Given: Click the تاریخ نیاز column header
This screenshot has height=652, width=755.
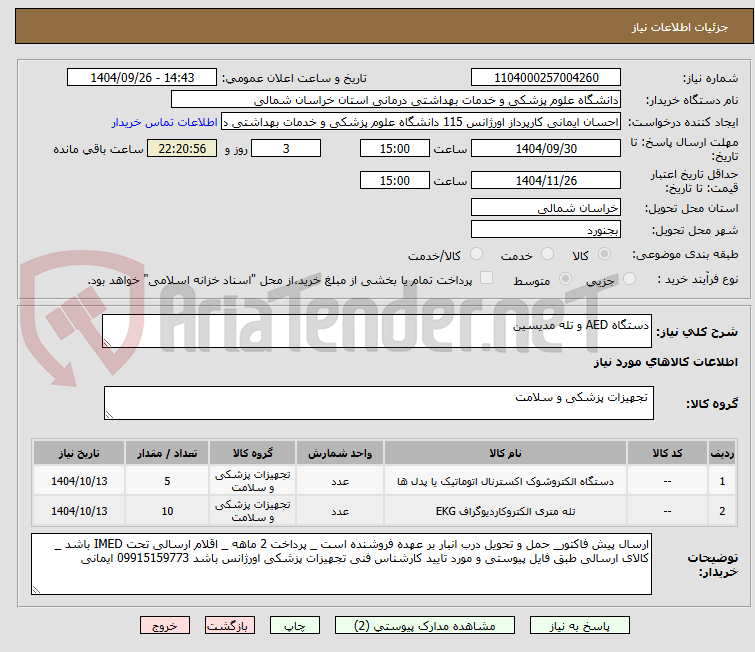Looking at the screenshot, I should [x=79, y=453].
